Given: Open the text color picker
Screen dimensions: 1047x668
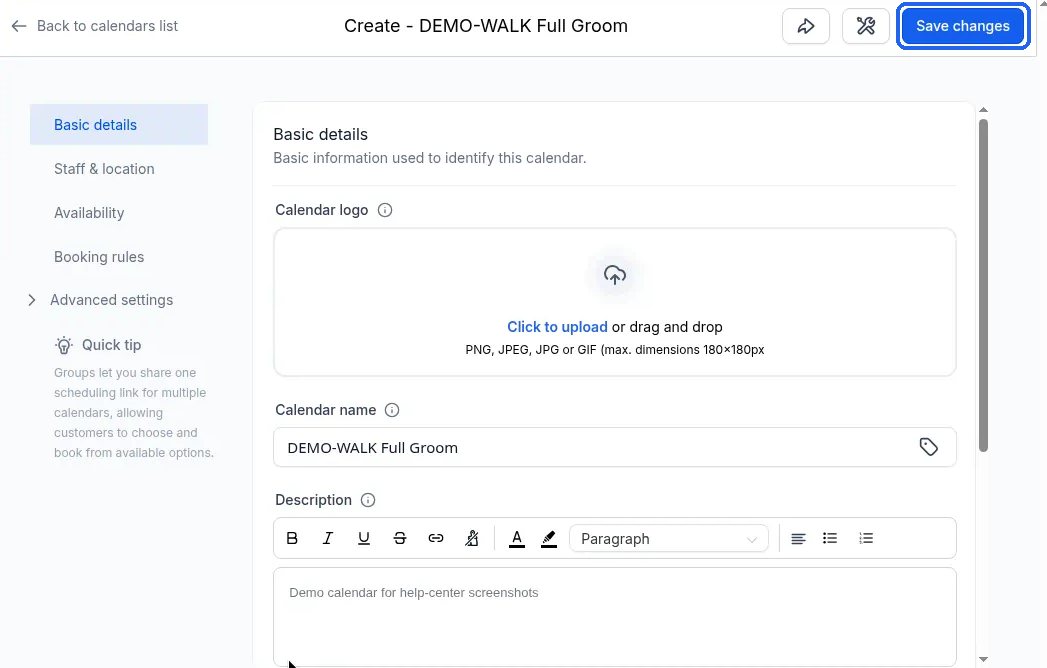Looking at the screenshot, I should [517, 538].
